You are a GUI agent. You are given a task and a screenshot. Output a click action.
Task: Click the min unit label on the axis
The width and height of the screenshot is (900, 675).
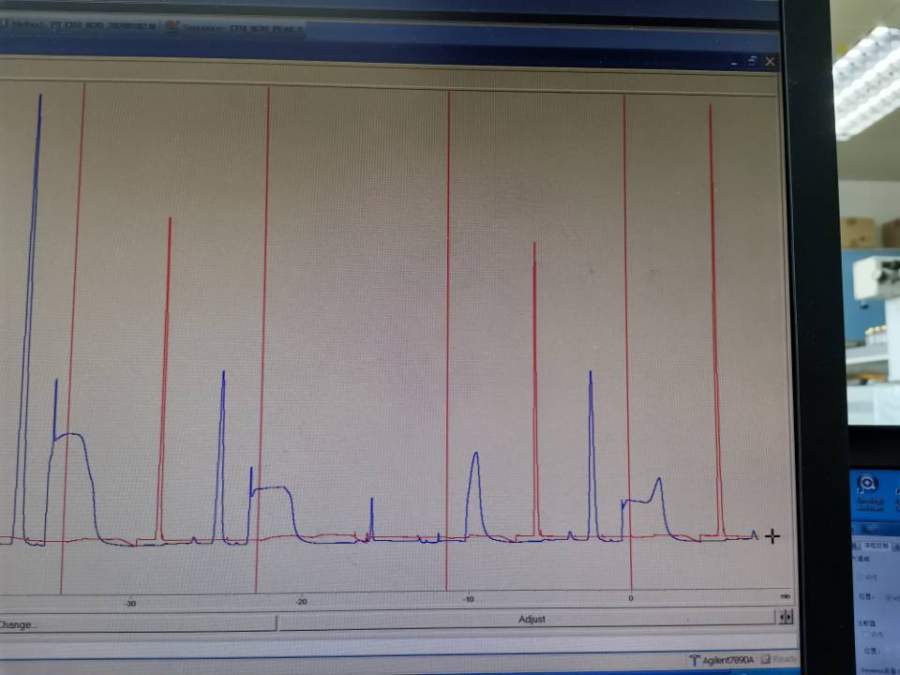pyautogui.click(x=785, y=597)
